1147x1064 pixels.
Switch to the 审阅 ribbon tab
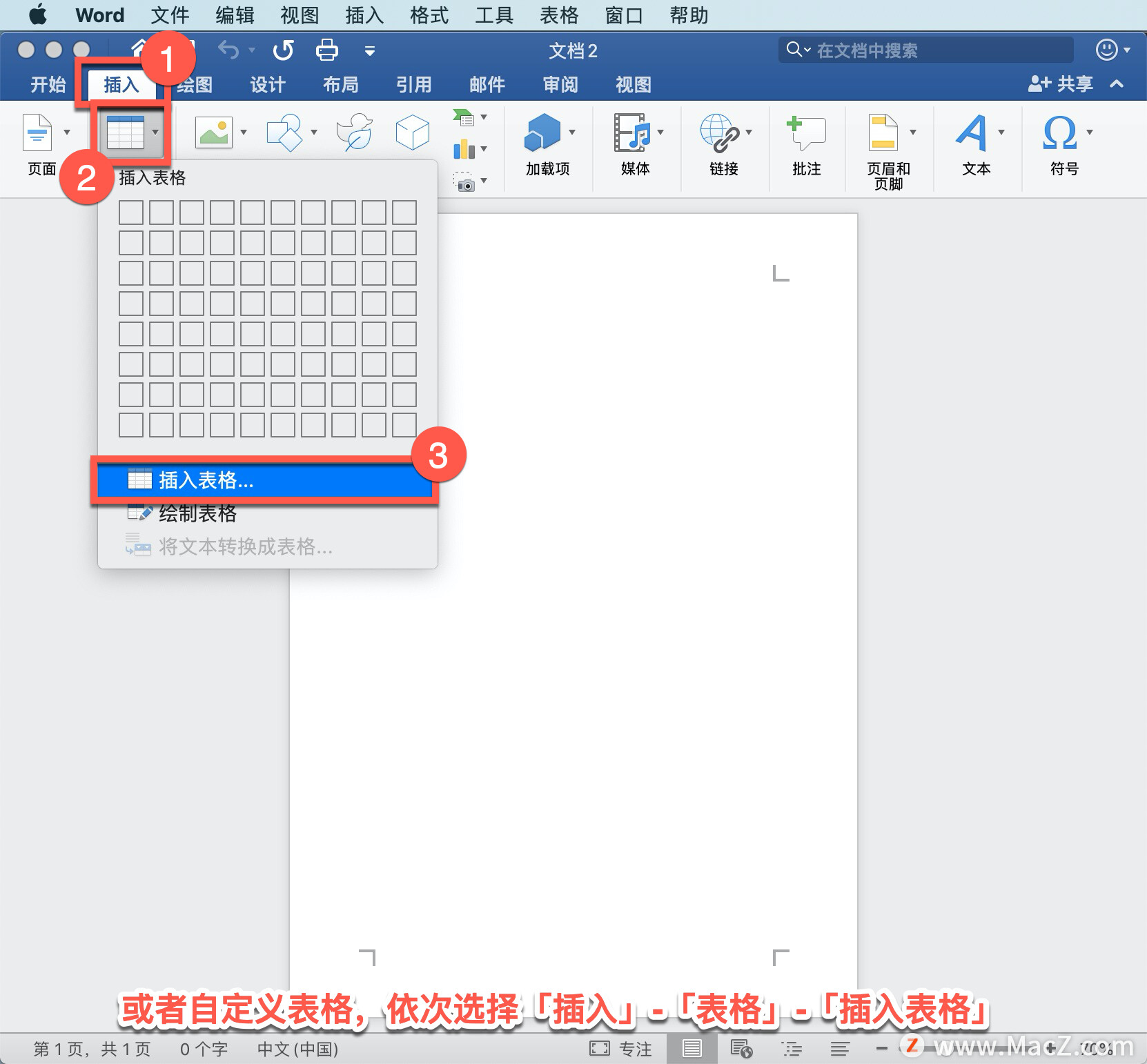coord(560,84)
